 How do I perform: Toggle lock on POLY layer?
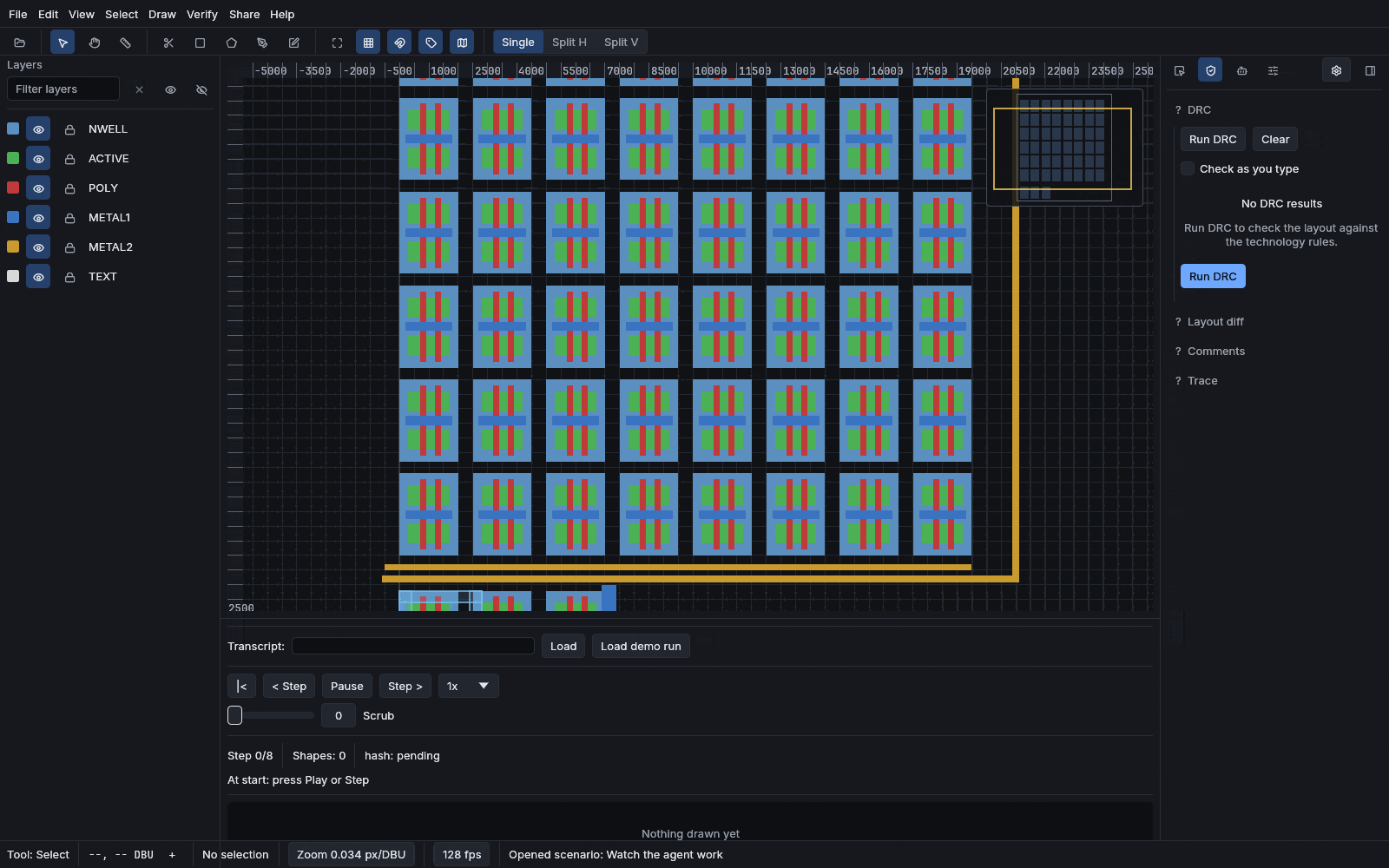[69, 188]
